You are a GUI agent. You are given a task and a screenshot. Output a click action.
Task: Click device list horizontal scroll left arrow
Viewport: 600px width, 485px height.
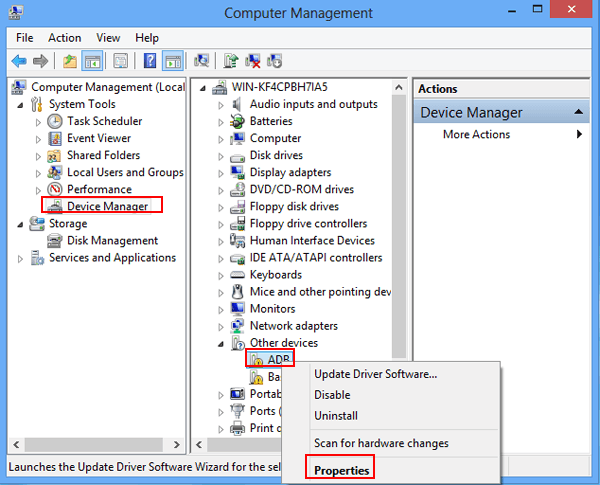click(199, 444)
